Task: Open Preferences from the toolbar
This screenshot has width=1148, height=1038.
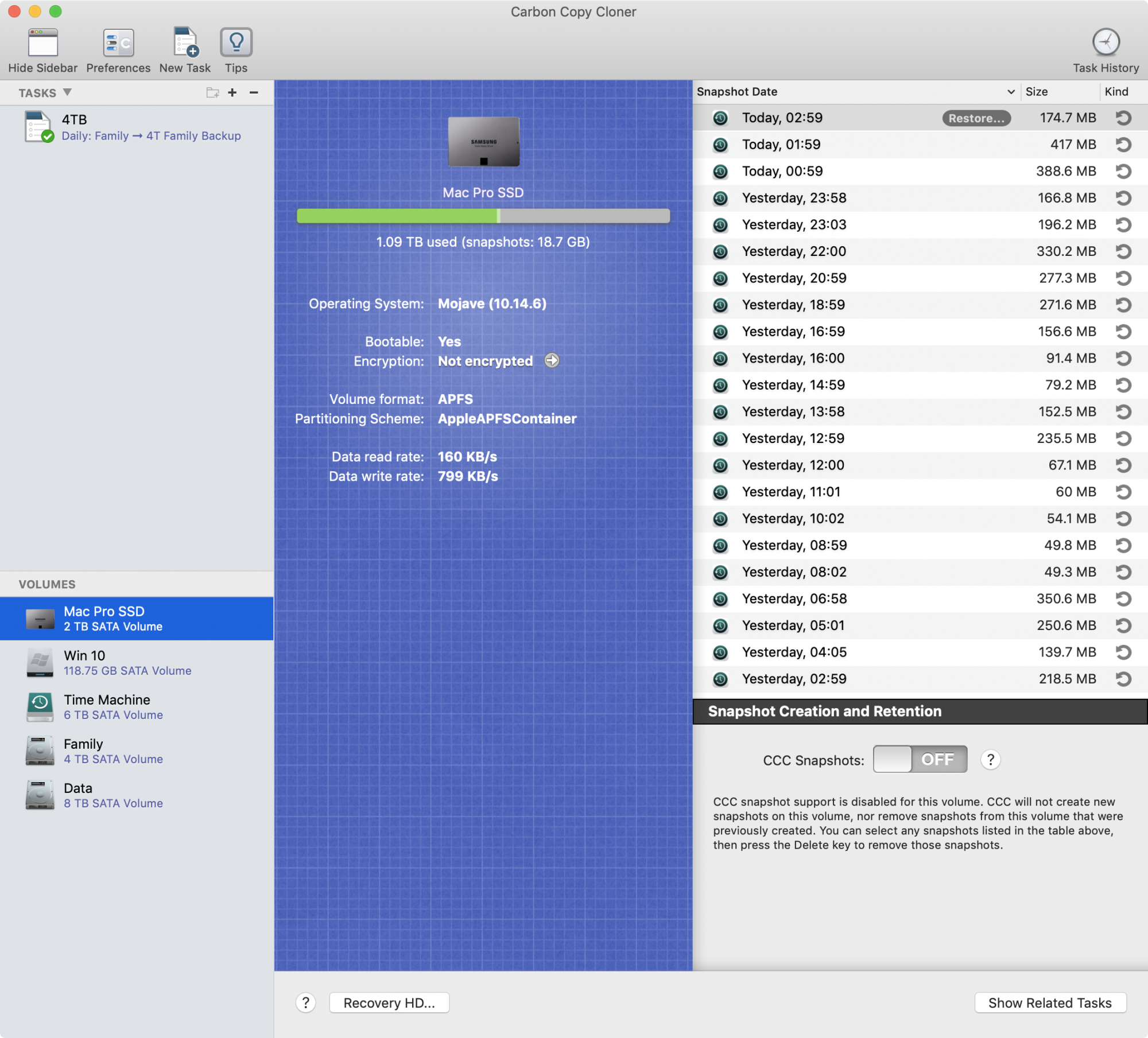Action: tap(118, 43)
